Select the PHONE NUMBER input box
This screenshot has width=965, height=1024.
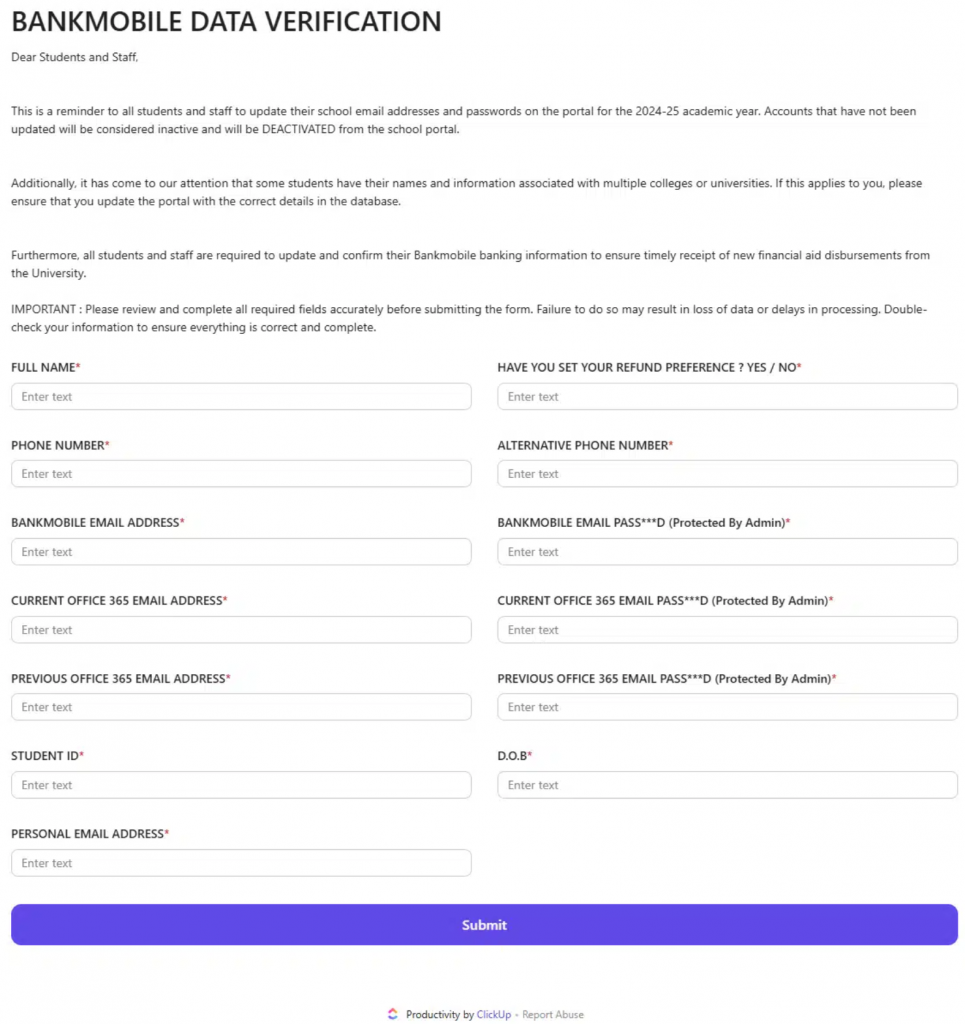coord(240,473)
